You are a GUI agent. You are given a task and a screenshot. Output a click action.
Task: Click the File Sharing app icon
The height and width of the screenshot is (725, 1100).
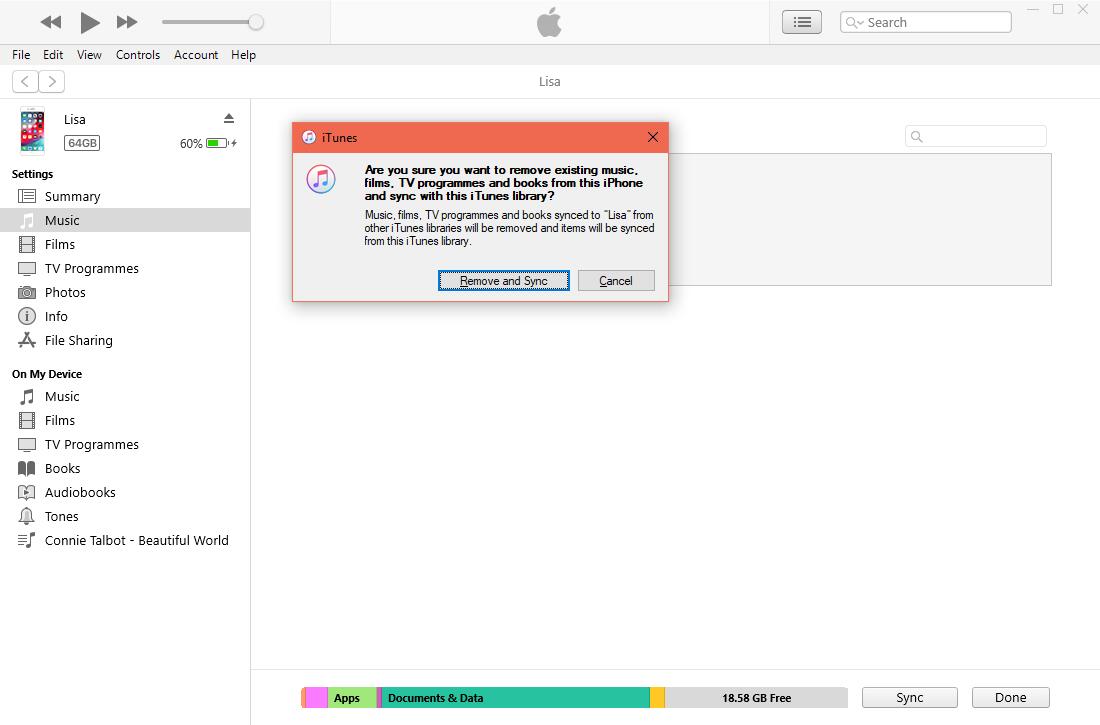[x=27, y=340]
